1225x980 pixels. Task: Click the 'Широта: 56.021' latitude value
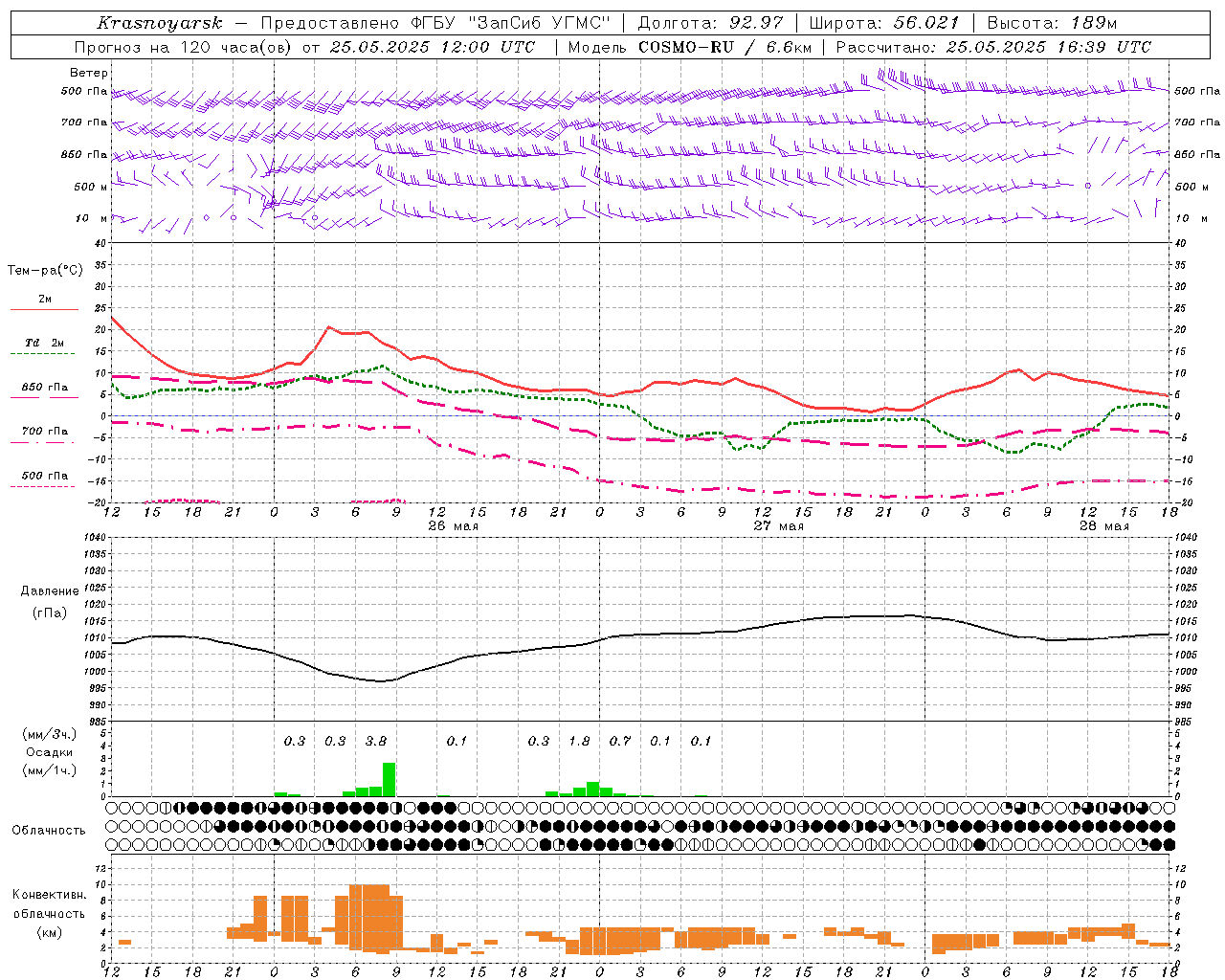click(884, 23)
